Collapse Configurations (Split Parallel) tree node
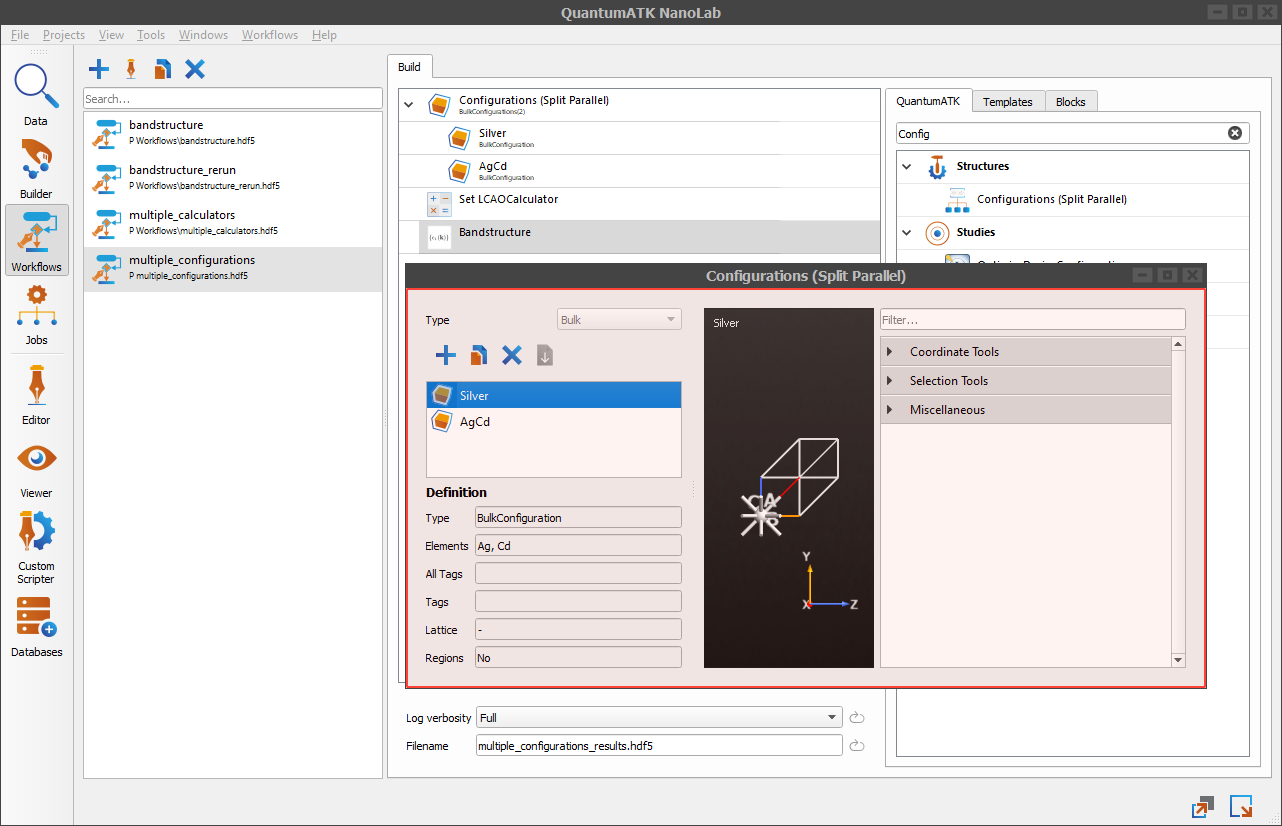The height and width of the screenshot is (826, 1282). click(407, 104)
